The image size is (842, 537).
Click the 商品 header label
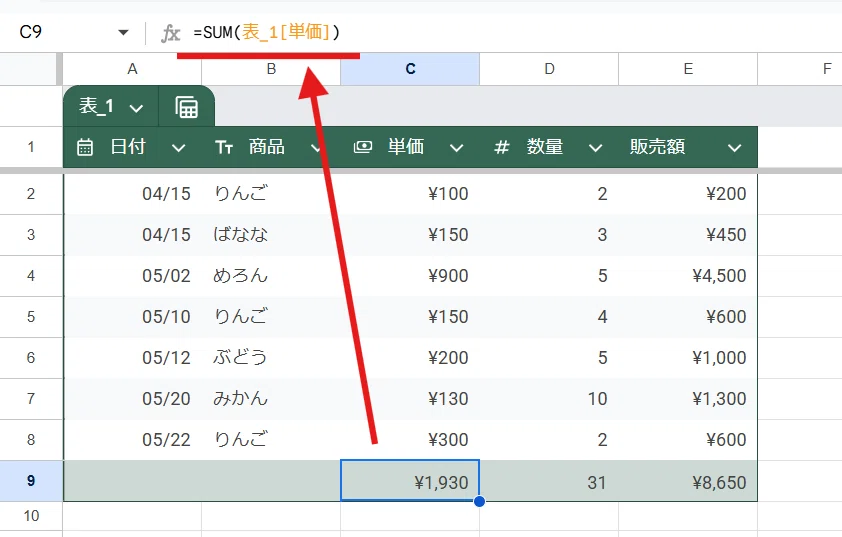(x=266, y=147)
